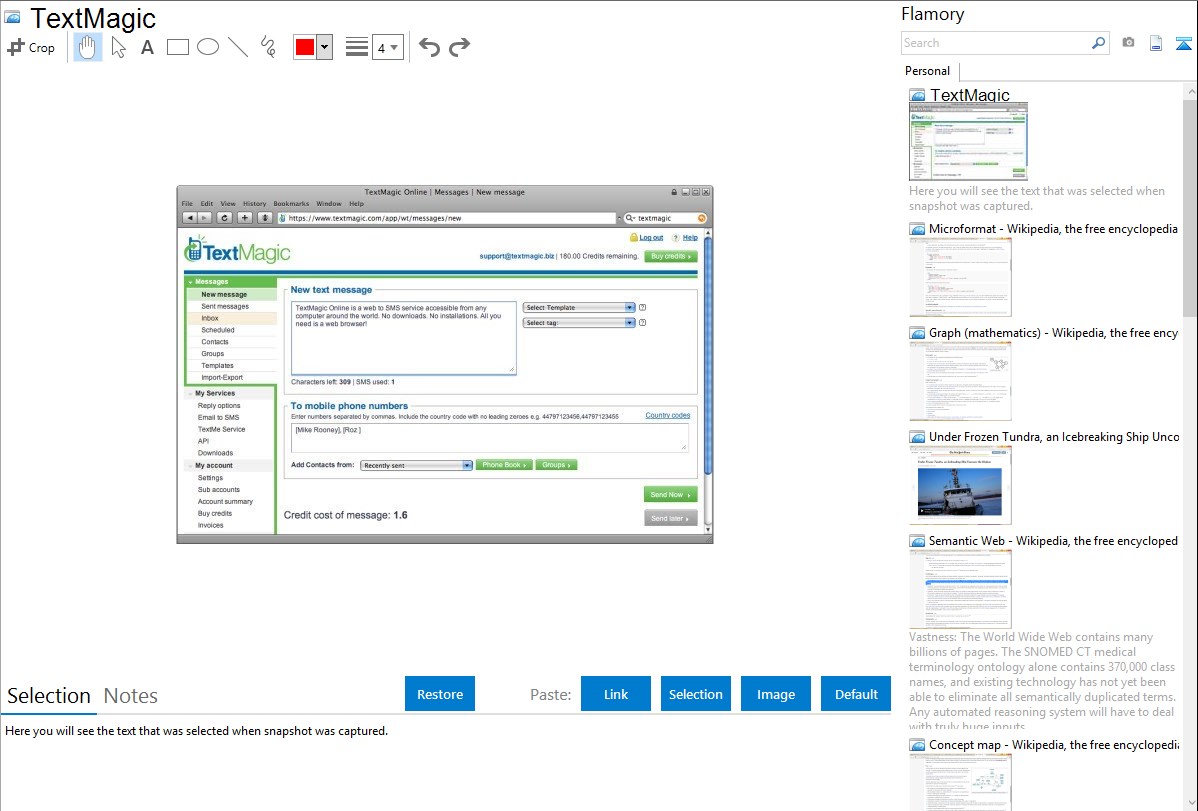
Task: Activate the hand pan tool
Action: [x=87, y=47]
